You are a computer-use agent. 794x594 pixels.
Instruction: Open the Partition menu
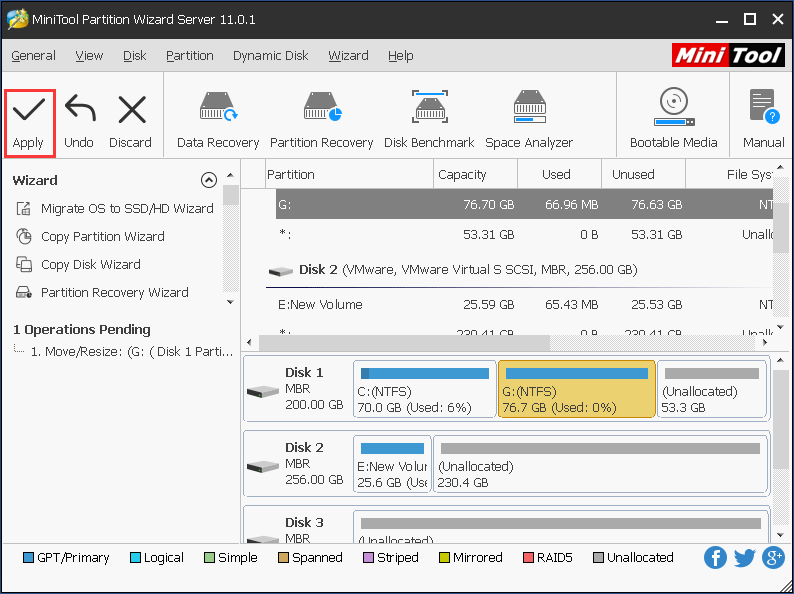pyautogui.click(x=190, y=56)
